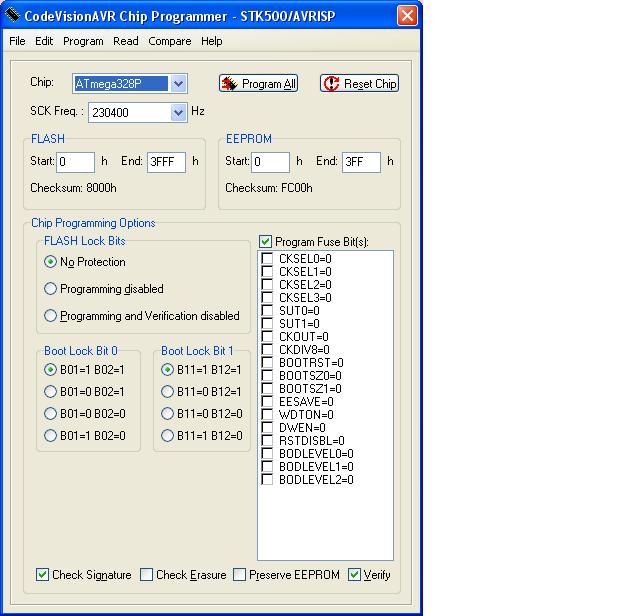Image resolution: width=640 pixels, height=616 pixels.
Task: Click the EEPROM 'Checksum: FC00h' text
Action: [269, 188]
